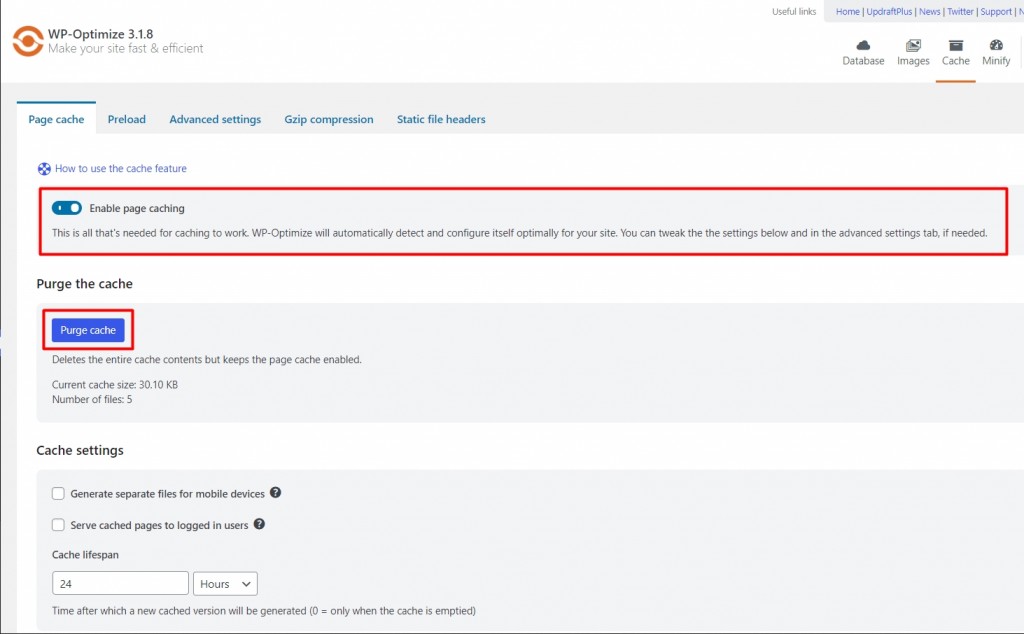This screenshot has height=634, width=1024.
Task: Click the Purge cache button
Action: [88, 330]
